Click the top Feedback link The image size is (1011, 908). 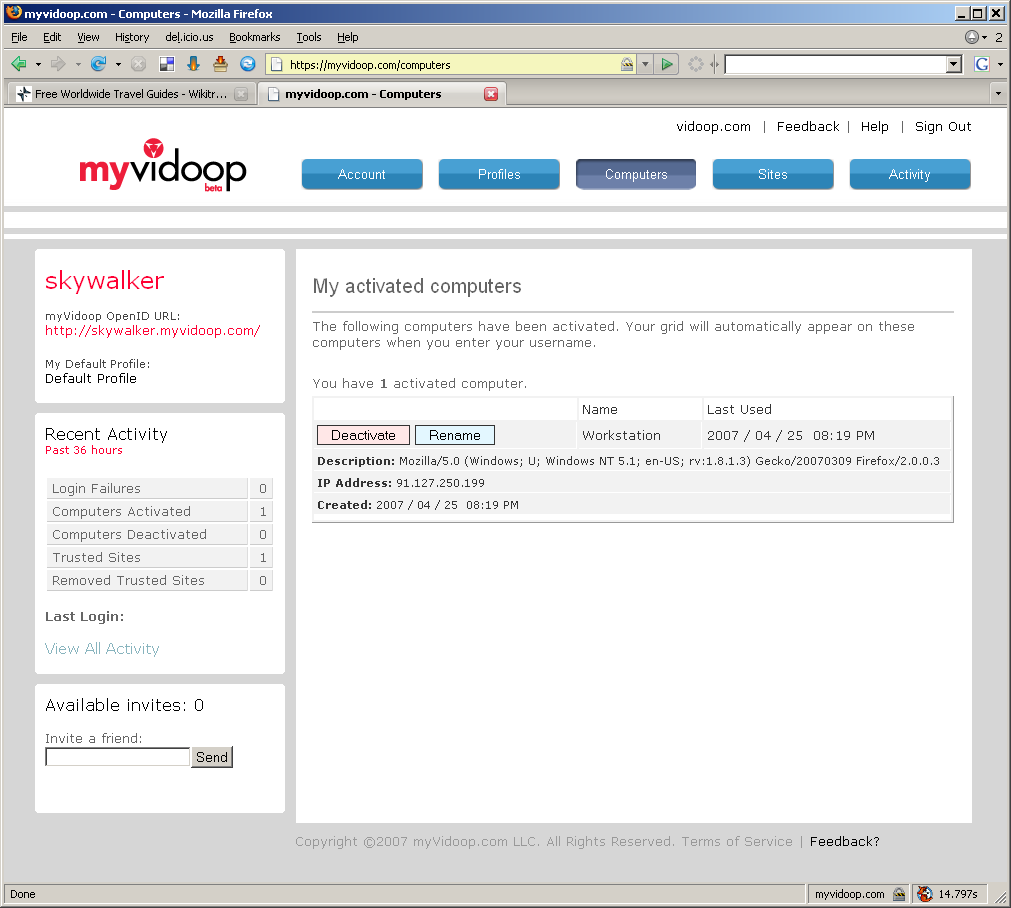point(808,126)
